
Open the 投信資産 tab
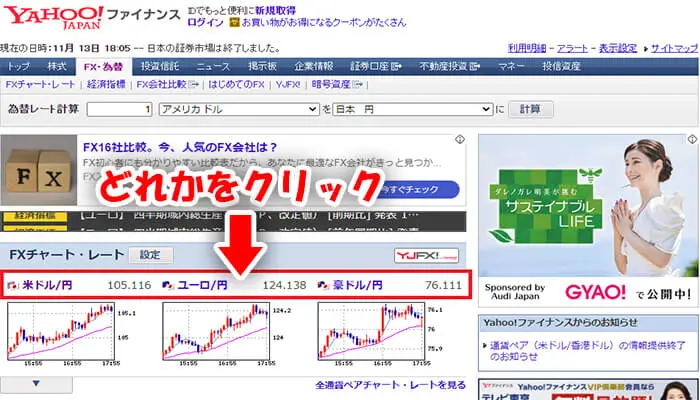coord(561,67)
